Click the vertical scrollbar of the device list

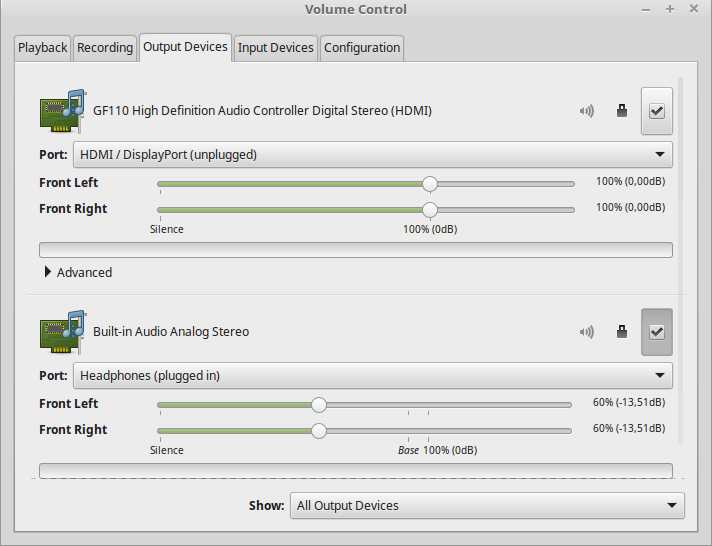pyautogui.click(x=680, y=261)
